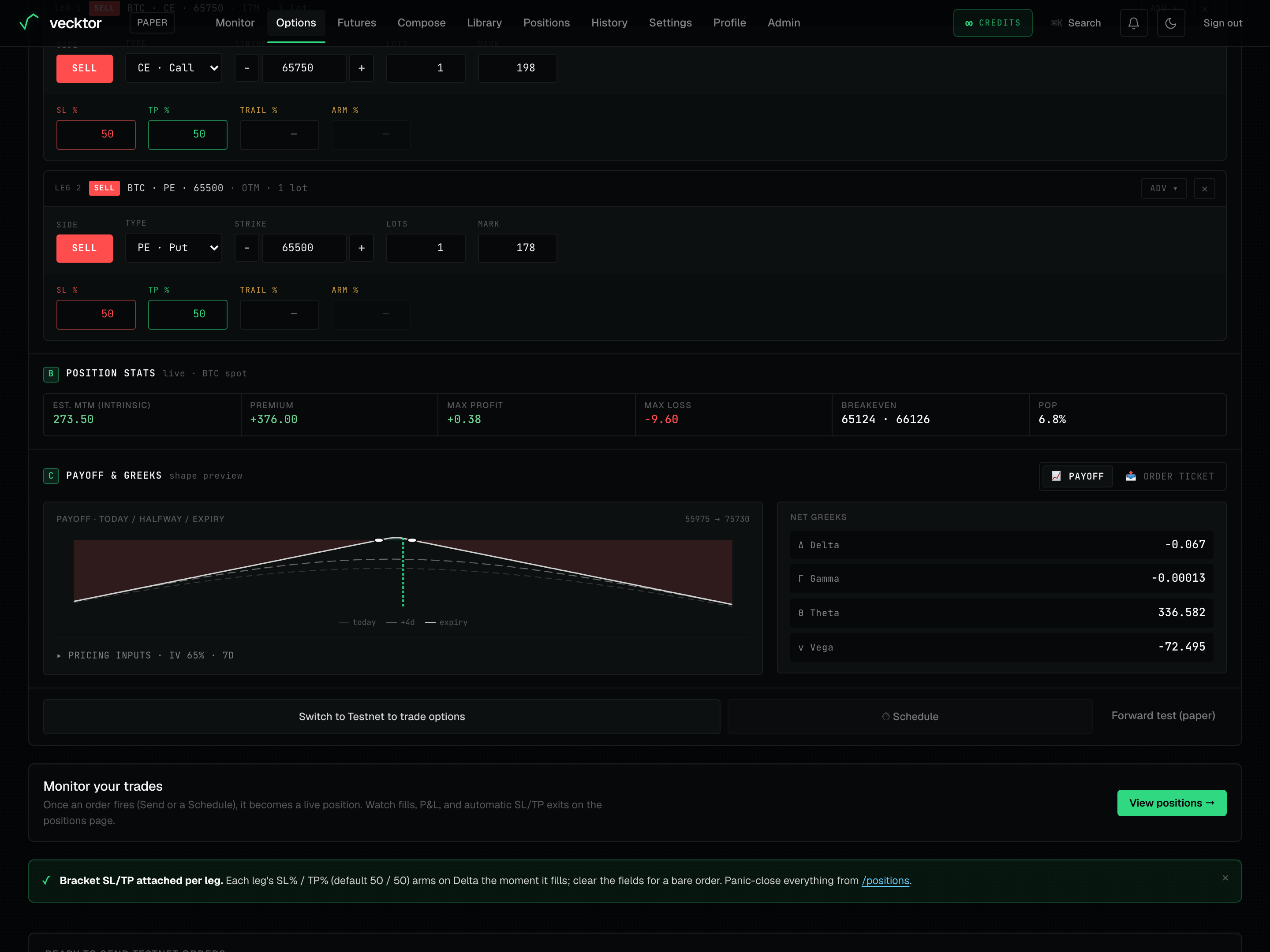Expand Leg 2 ADV options
The width and height of the screenshot is (1270, 952).
pyautogui.click(x=1164, y=189)
